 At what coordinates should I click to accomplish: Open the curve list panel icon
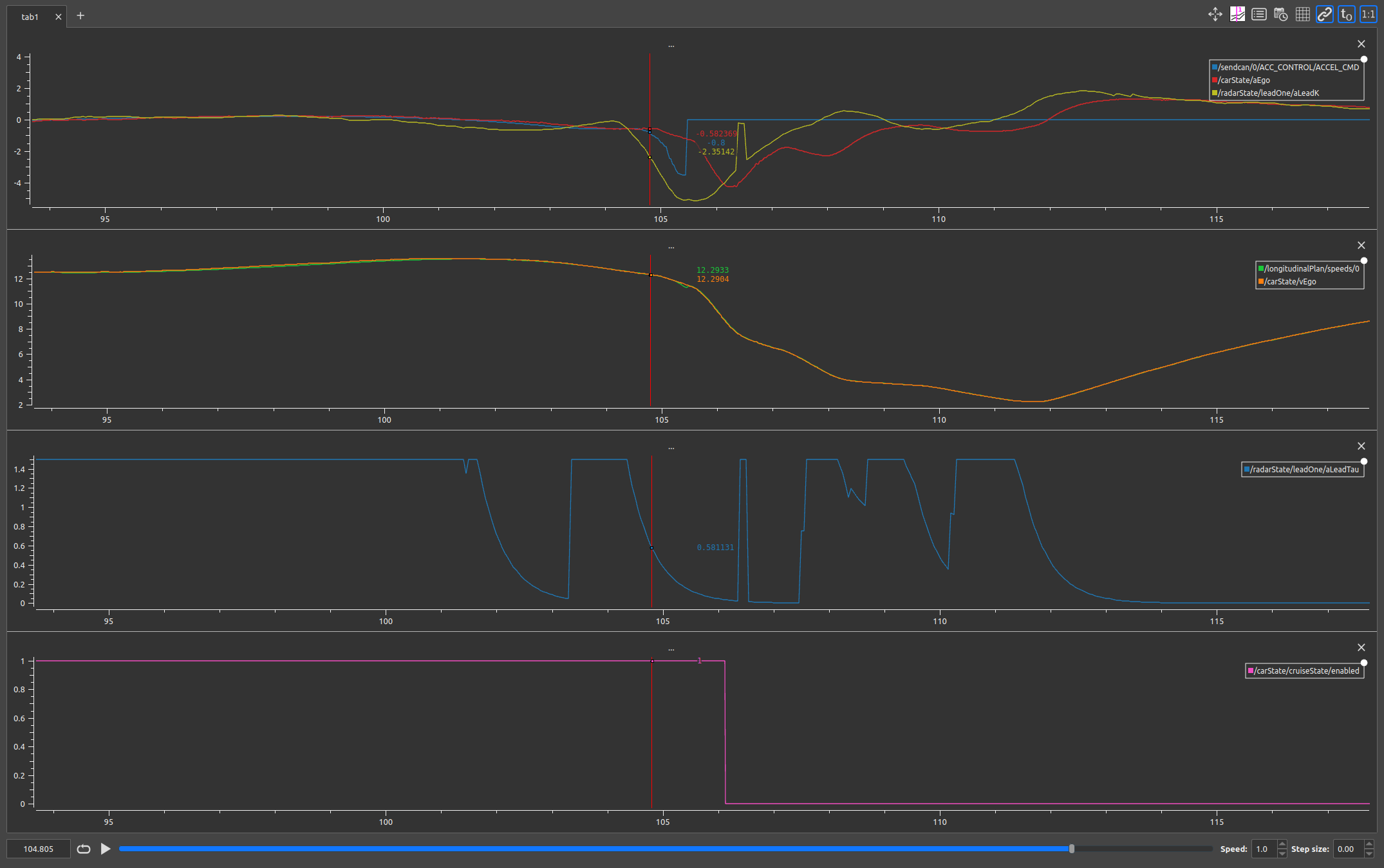(1259, 14)
